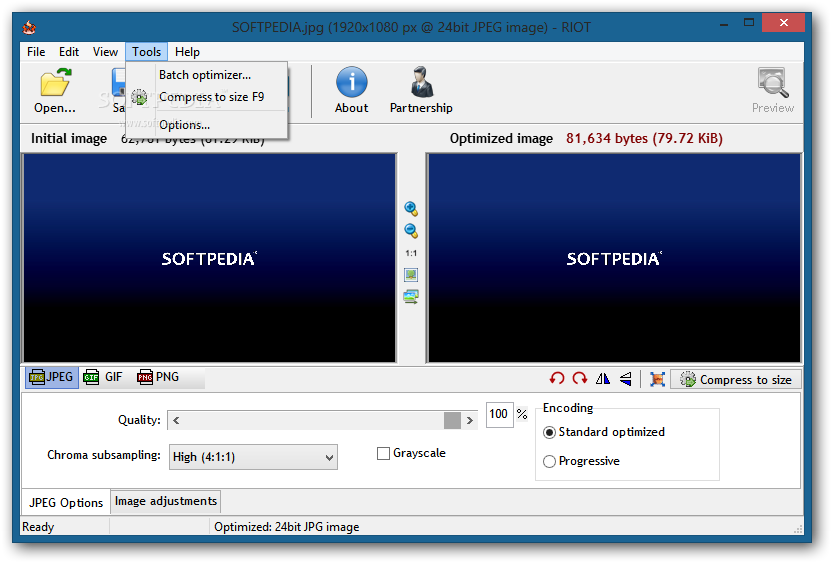Switch to GIF output format
The height and width of the screenshot is (563, 832).
click(103, 377)
